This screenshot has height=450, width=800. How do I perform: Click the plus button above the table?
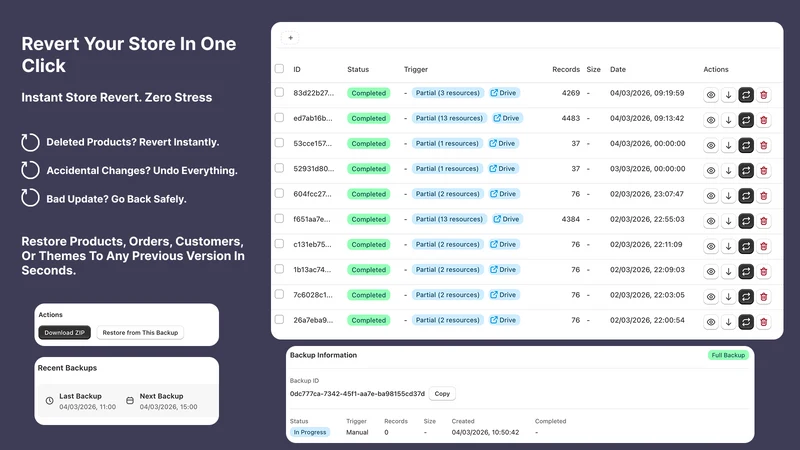(x=290, y=38)
